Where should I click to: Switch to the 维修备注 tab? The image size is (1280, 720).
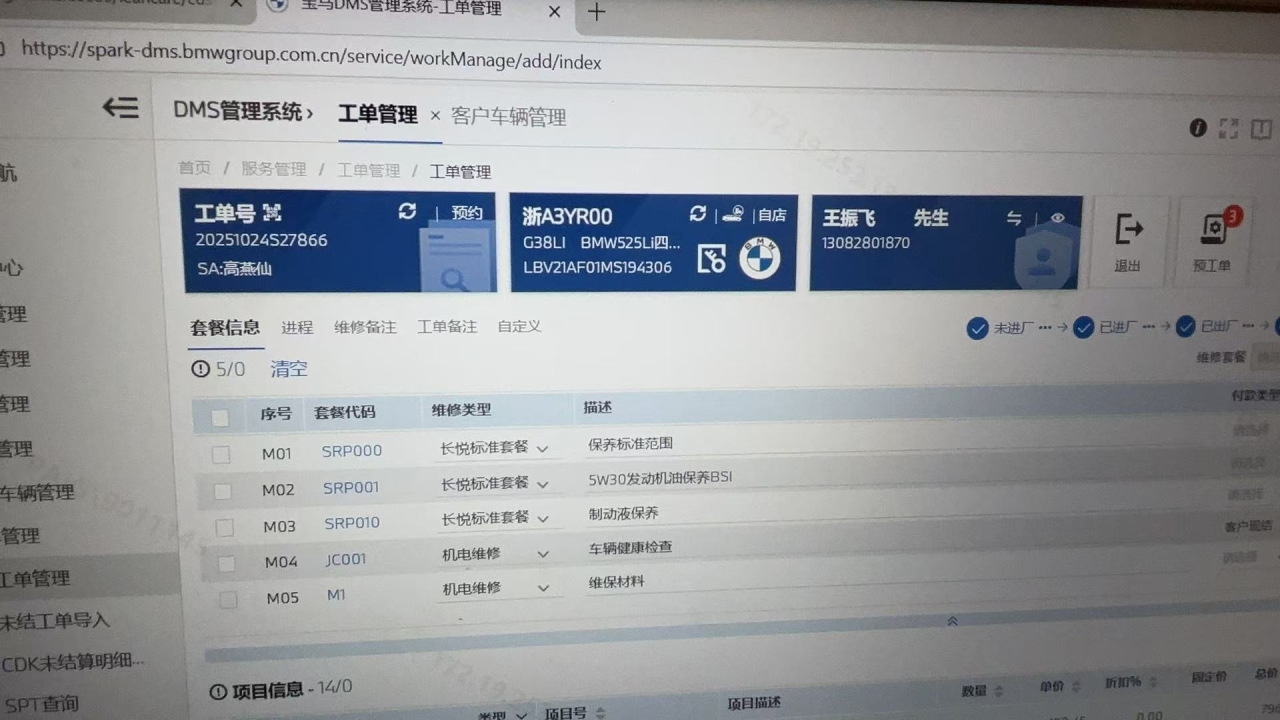point(365,327)
